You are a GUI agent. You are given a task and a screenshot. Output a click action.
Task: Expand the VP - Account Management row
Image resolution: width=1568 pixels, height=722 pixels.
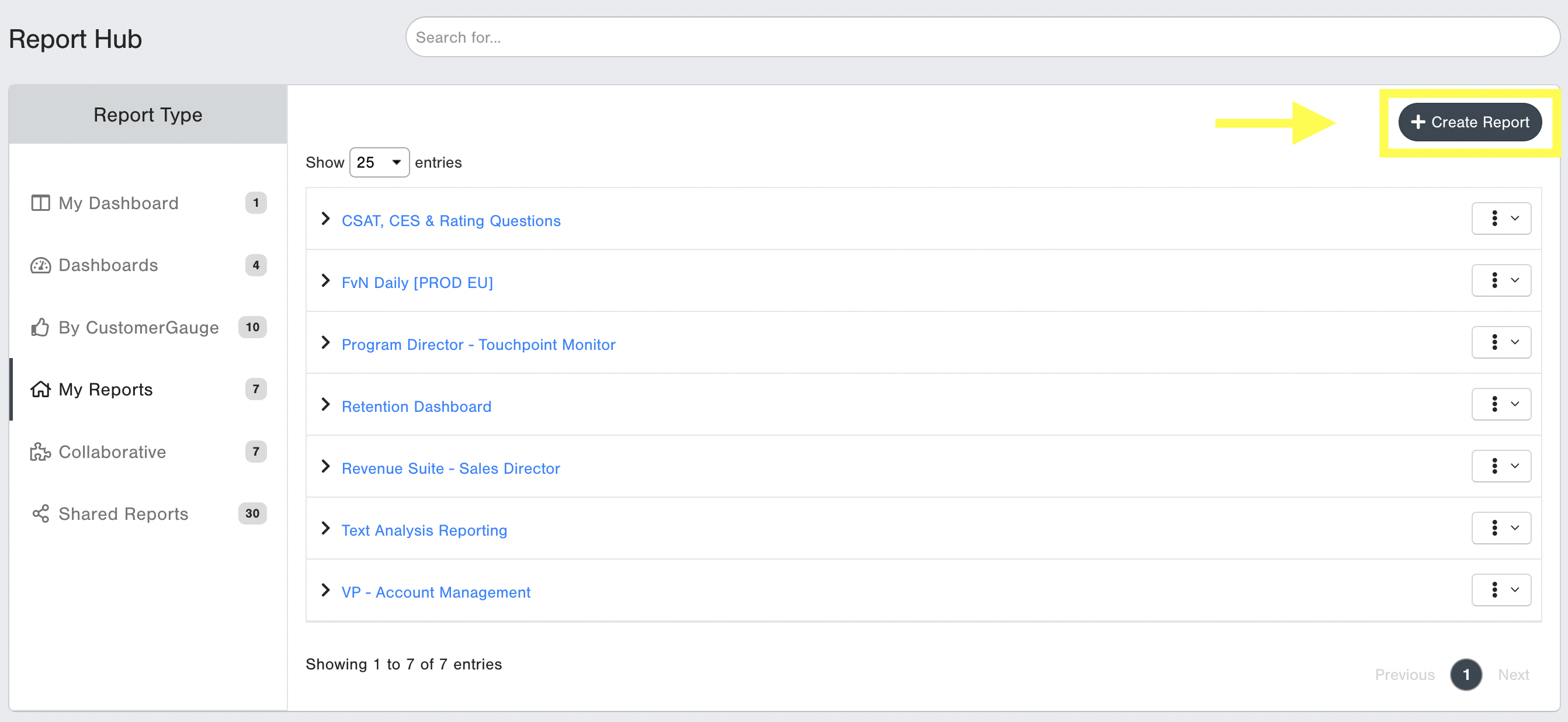325,591
